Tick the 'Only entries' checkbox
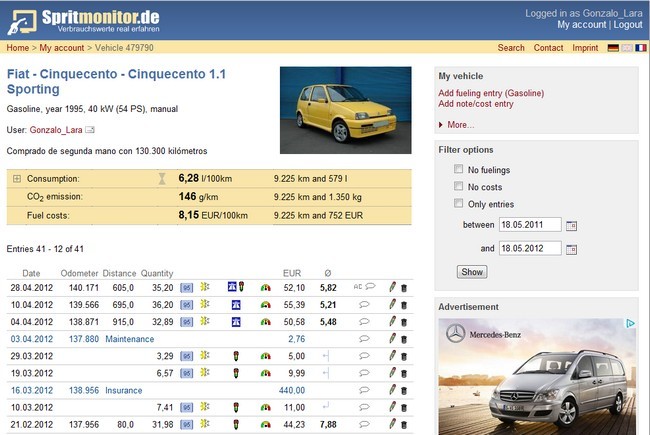 pyautogui.click(x=458, y=205)
